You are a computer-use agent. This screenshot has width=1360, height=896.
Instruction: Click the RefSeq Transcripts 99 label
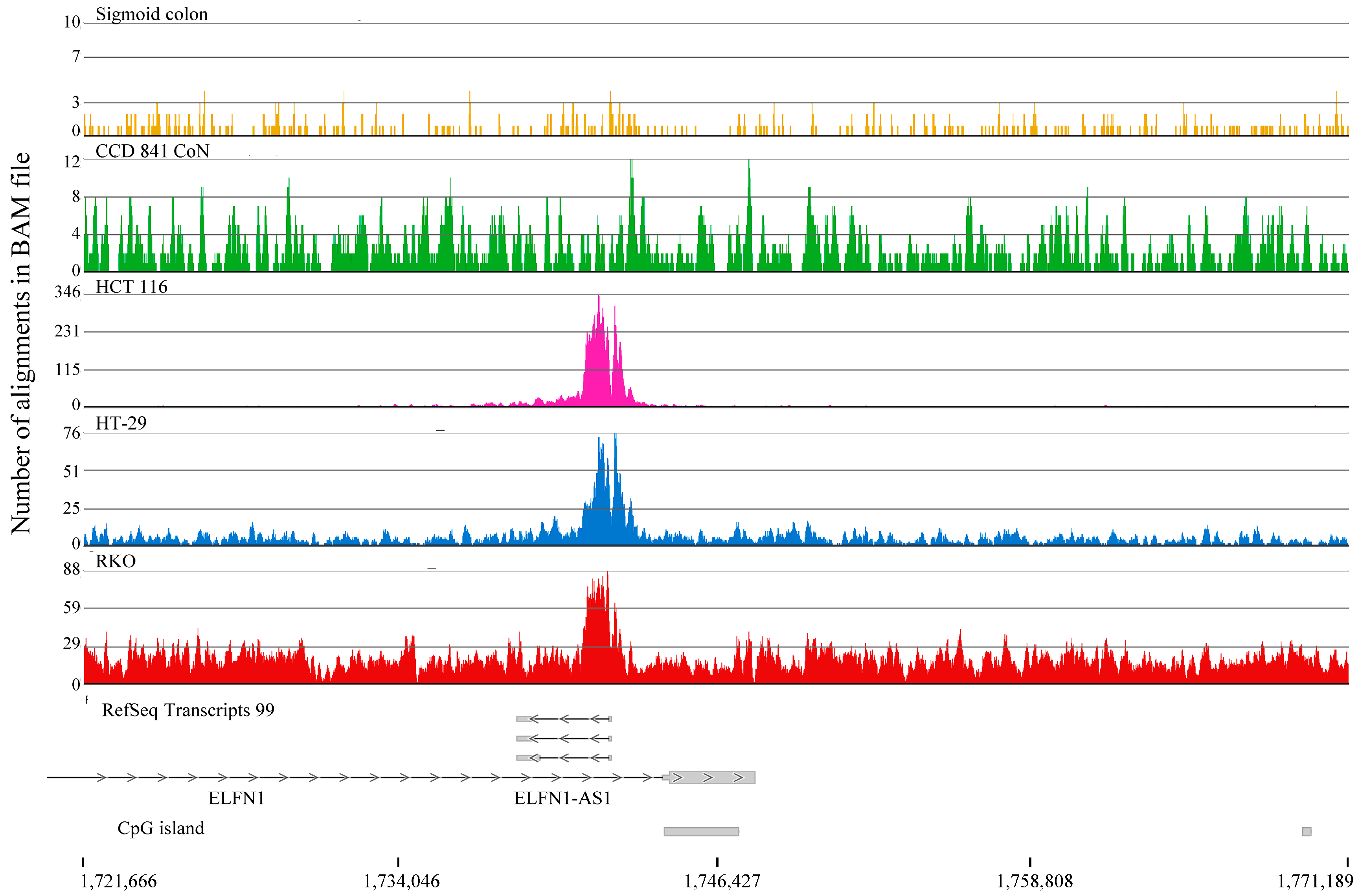188,710
